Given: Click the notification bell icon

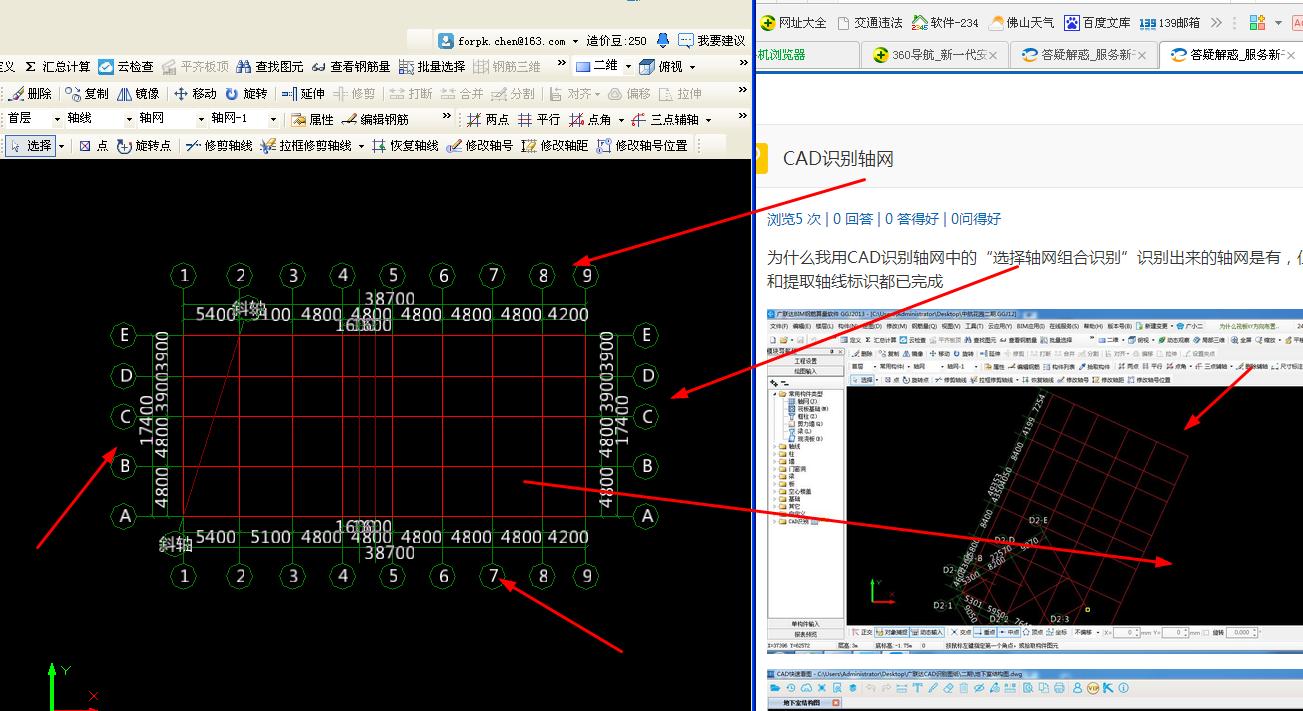Looking at the screenshot, I should pyautogui.click(x=662, y=40).
